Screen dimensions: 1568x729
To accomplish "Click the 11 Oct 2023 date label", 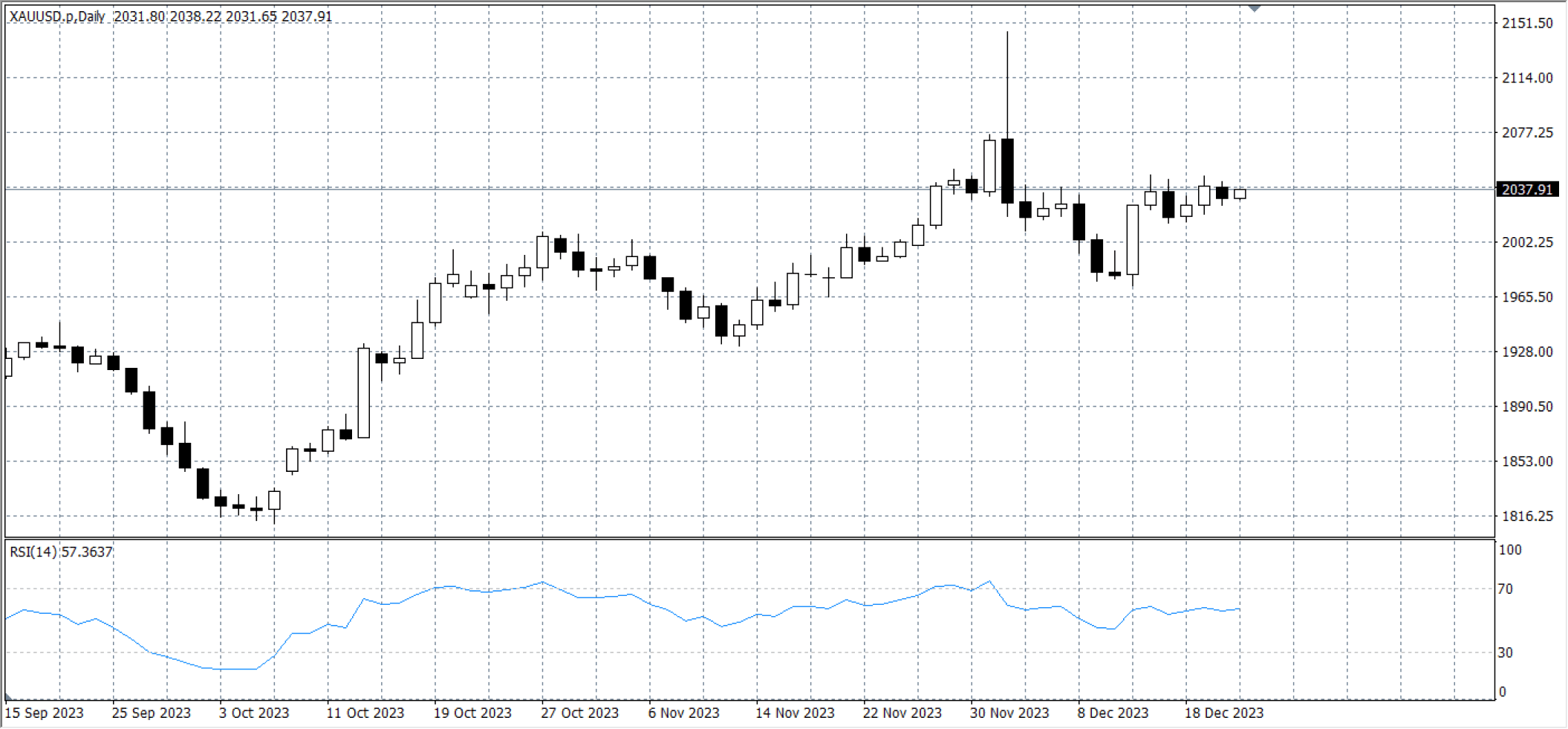I will point(365,713).
